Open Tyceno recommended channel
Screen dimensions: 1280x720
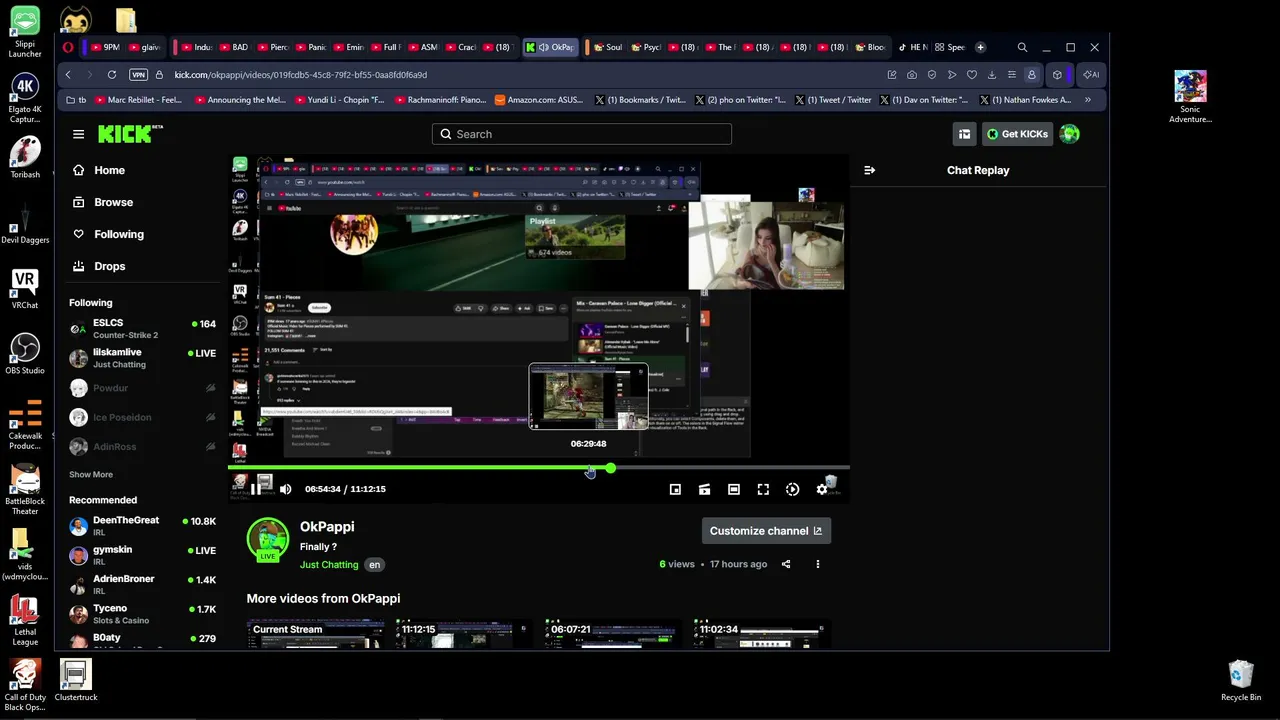142,614
